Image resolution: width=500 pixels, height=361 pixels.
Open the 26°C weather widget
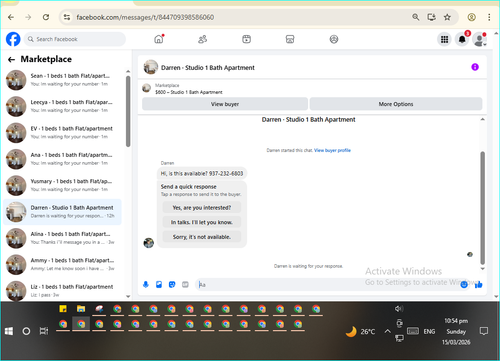[x=360, y=331]
